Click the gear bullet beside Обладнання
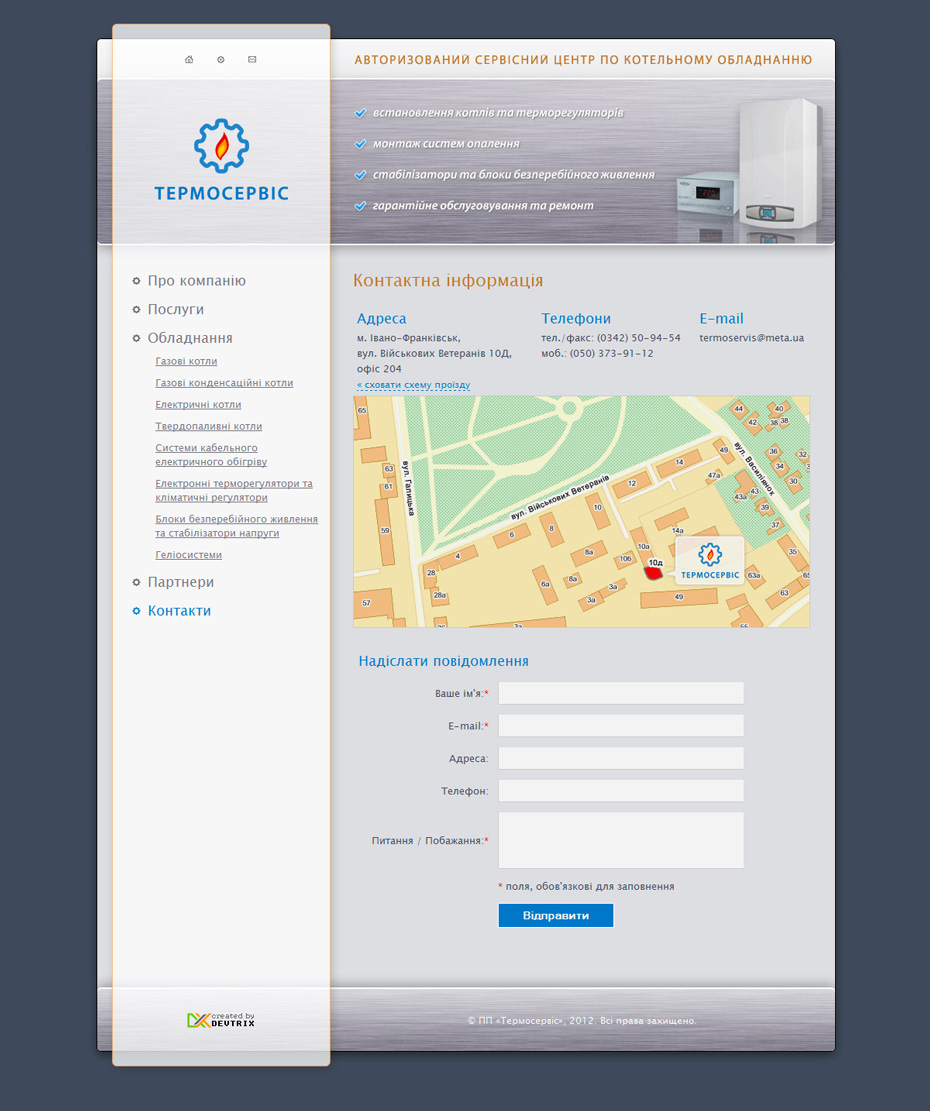930x1111 pixels. tap(136, 339)
